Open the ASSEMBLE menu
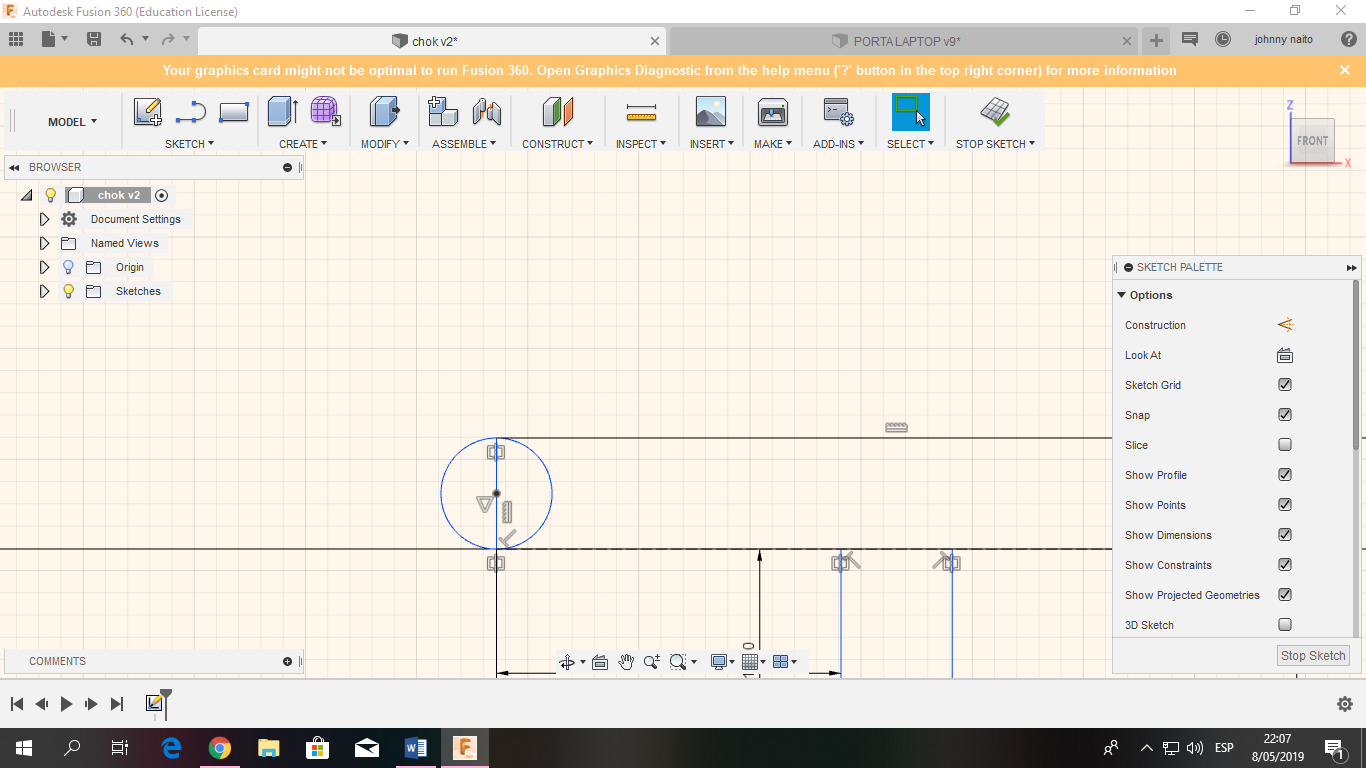The width and height of the screenshot is (1366, 768). coord(464,144)
